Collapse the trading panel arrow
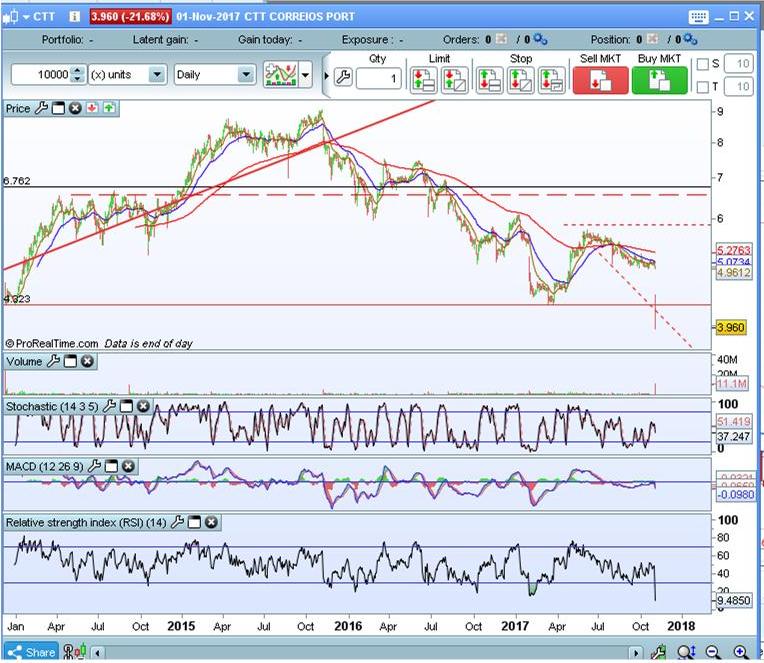This screenshot has width=764, height=663. point(326,76)
